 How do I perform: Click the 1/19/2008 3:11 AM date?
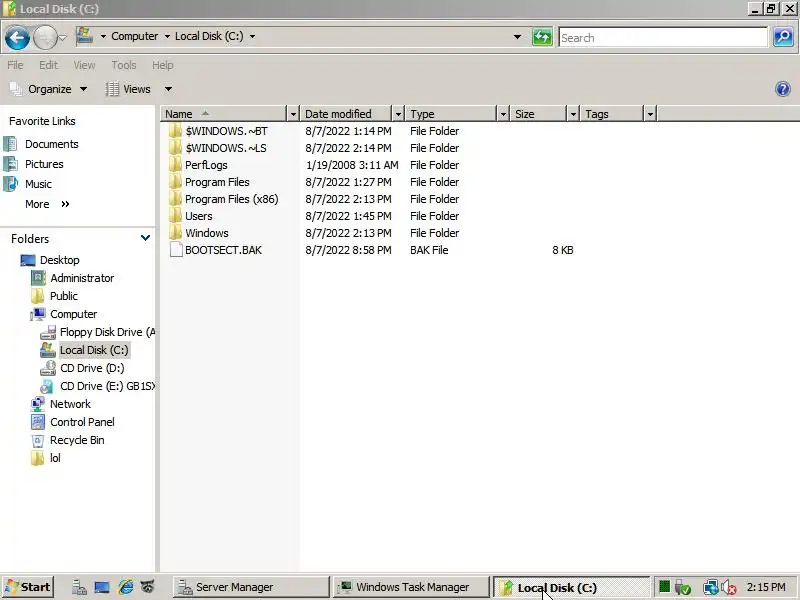tap(352, 165)
